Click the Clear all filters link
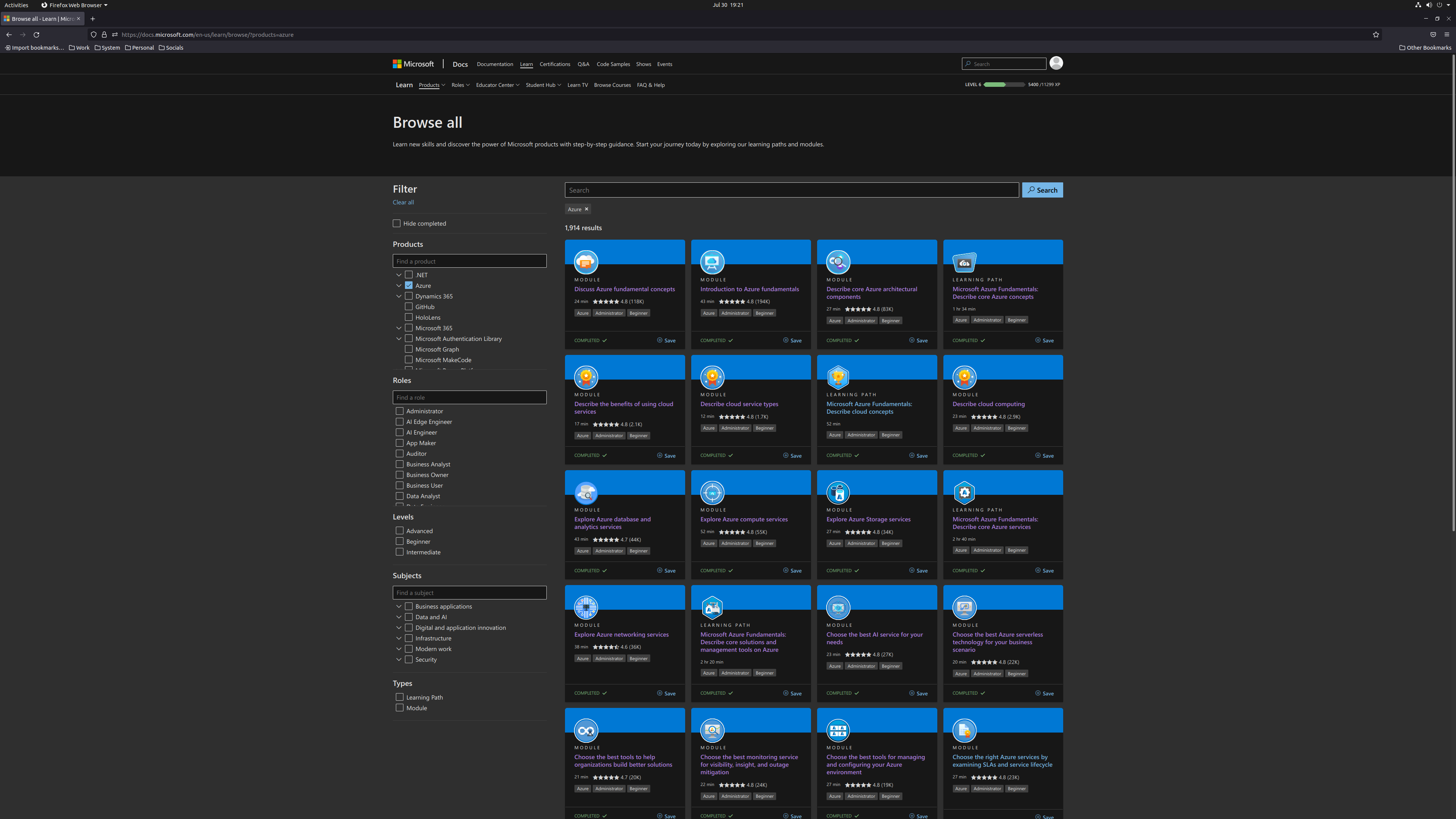1456x819 pixels. point(403,202)
